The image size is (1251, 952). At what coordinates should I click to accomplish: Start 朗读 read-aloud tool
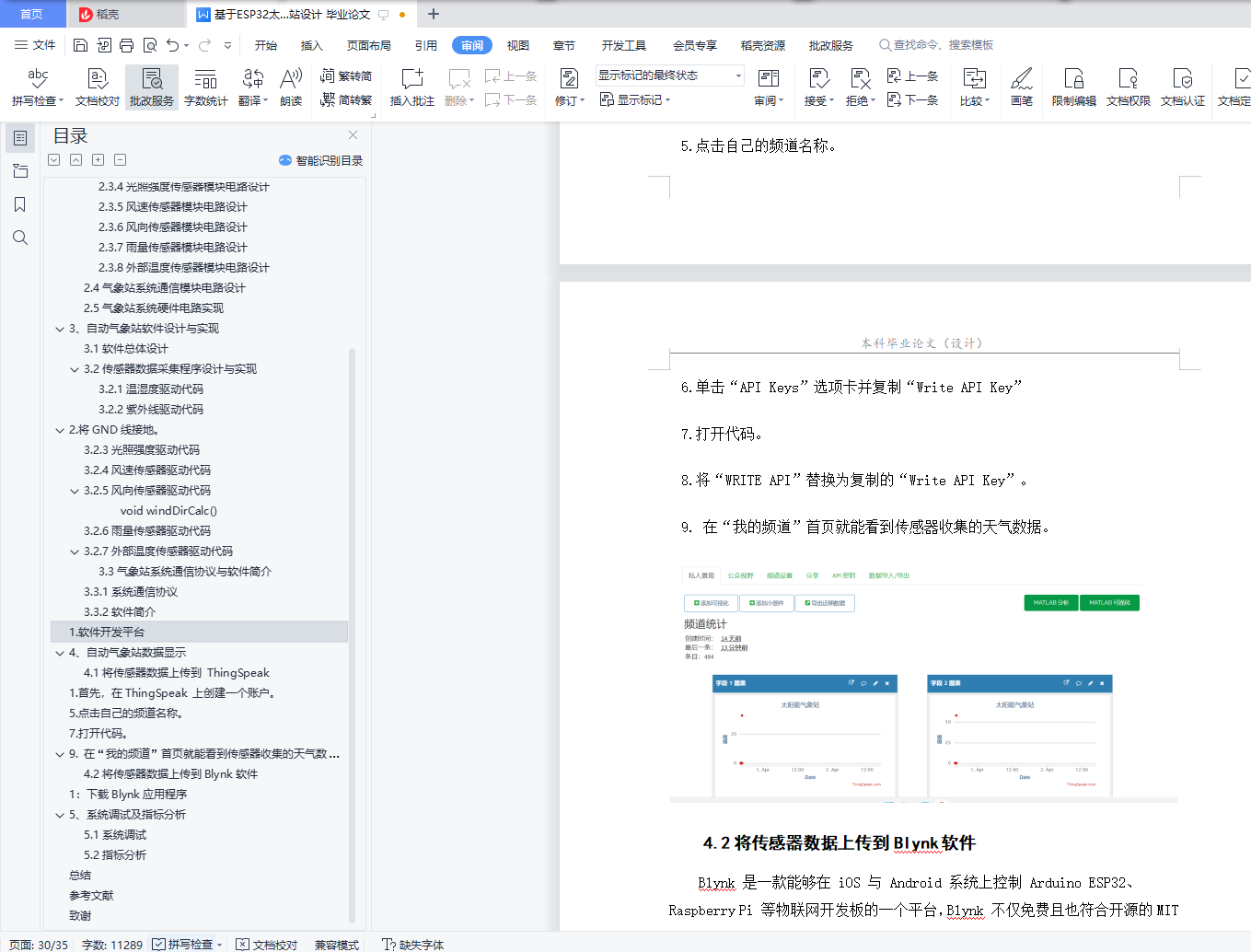291,87
